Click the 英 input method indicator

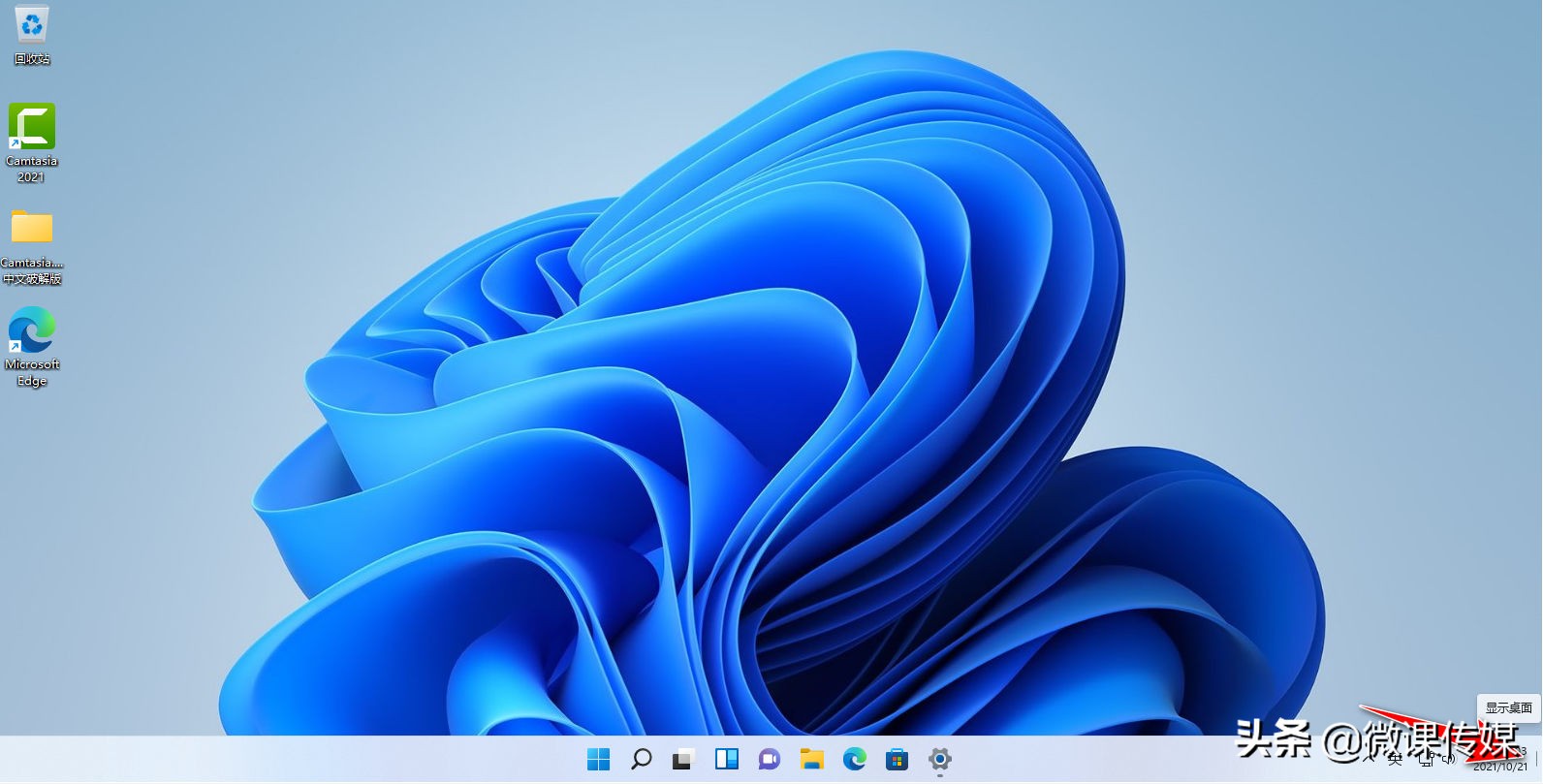(1396, 760)
